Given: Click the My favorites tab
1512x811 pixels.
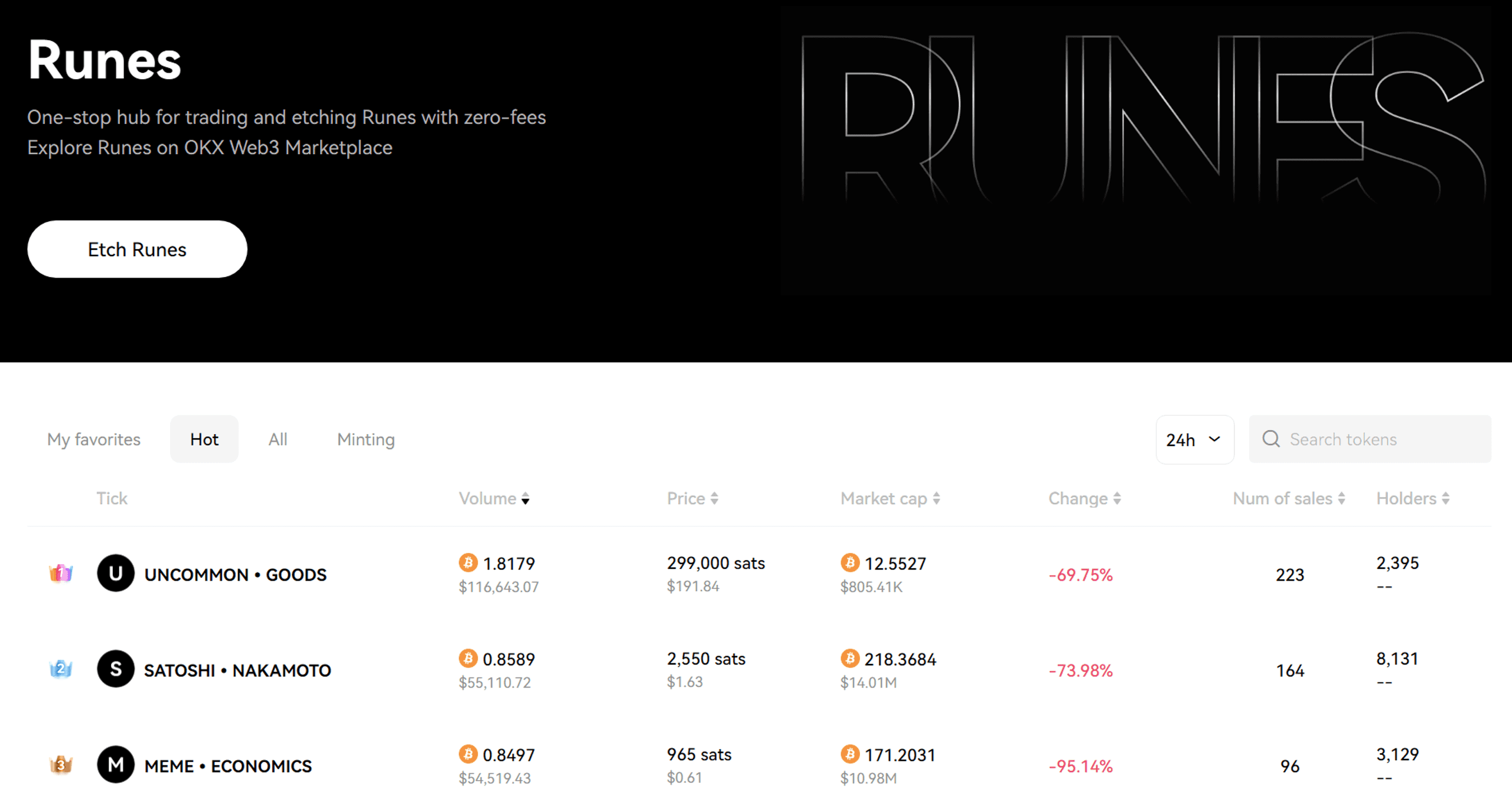Looking at the screenshot, I should click(95, 439).
